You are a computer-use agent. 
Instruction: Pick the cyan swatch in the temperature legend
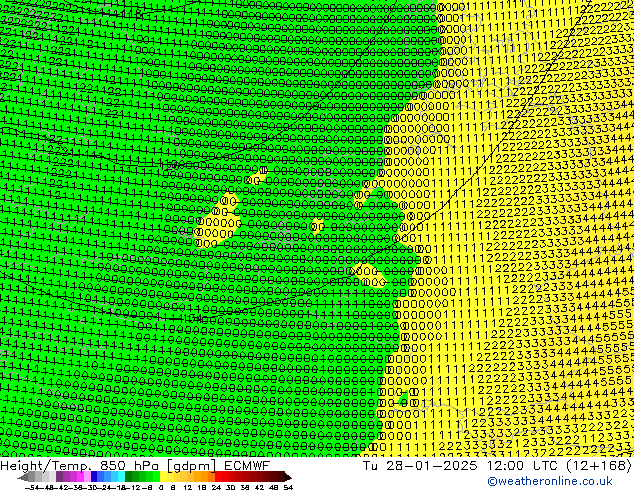pos(122,476)
